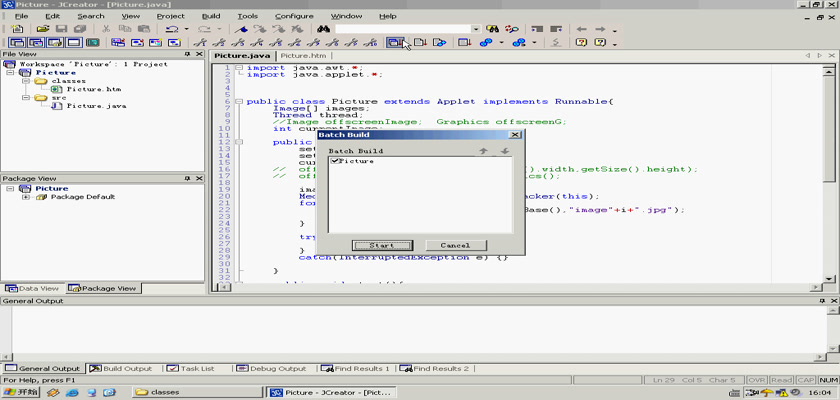Collapse the class fold marker on line 6

tap(239, 101)
